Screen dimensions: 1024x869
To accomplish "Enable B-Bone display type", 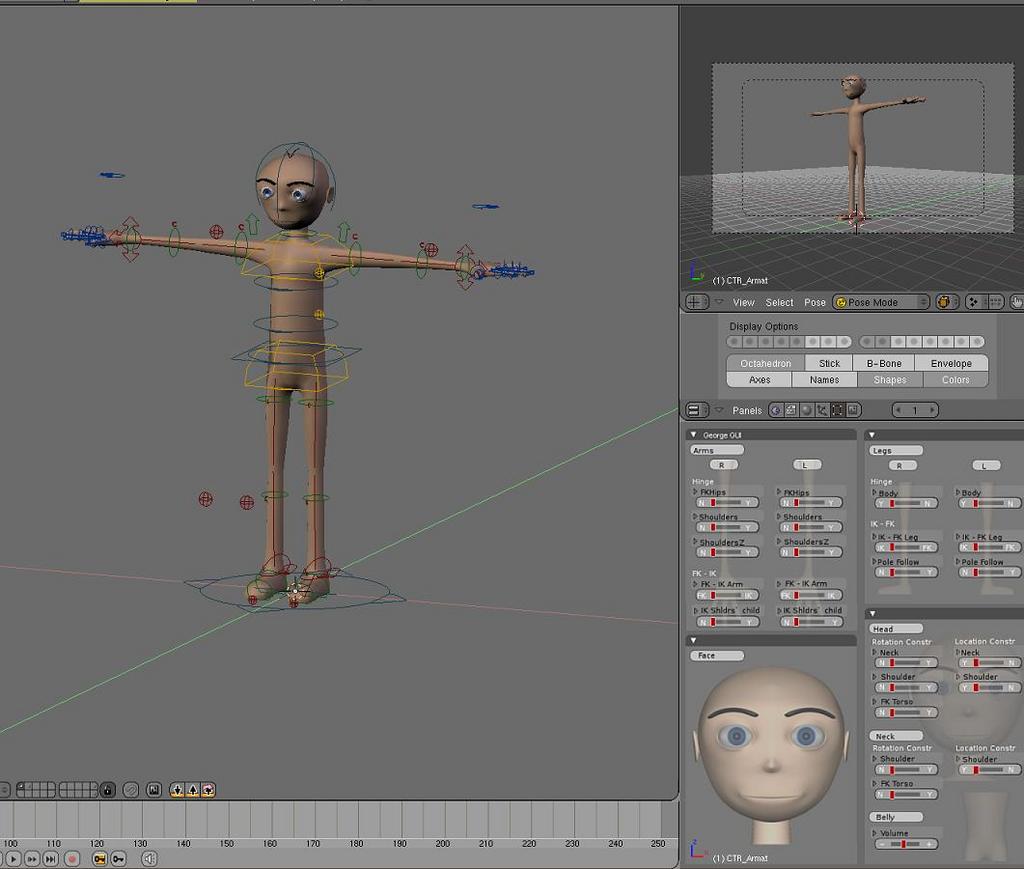I will pos(884,363).
